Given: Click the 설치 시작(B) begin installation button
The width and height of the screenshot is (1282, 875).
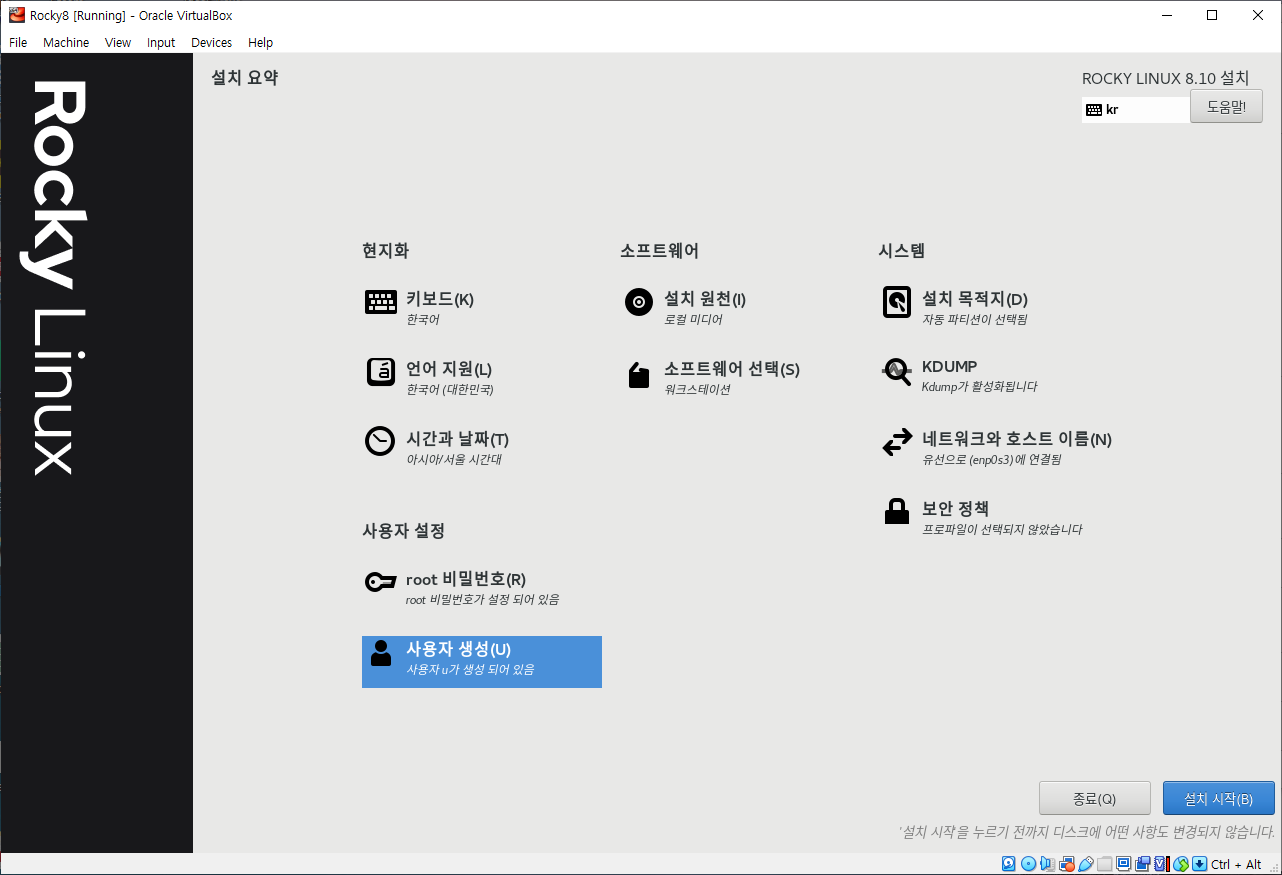Looking at the screenshot, I should point(1218,799).
